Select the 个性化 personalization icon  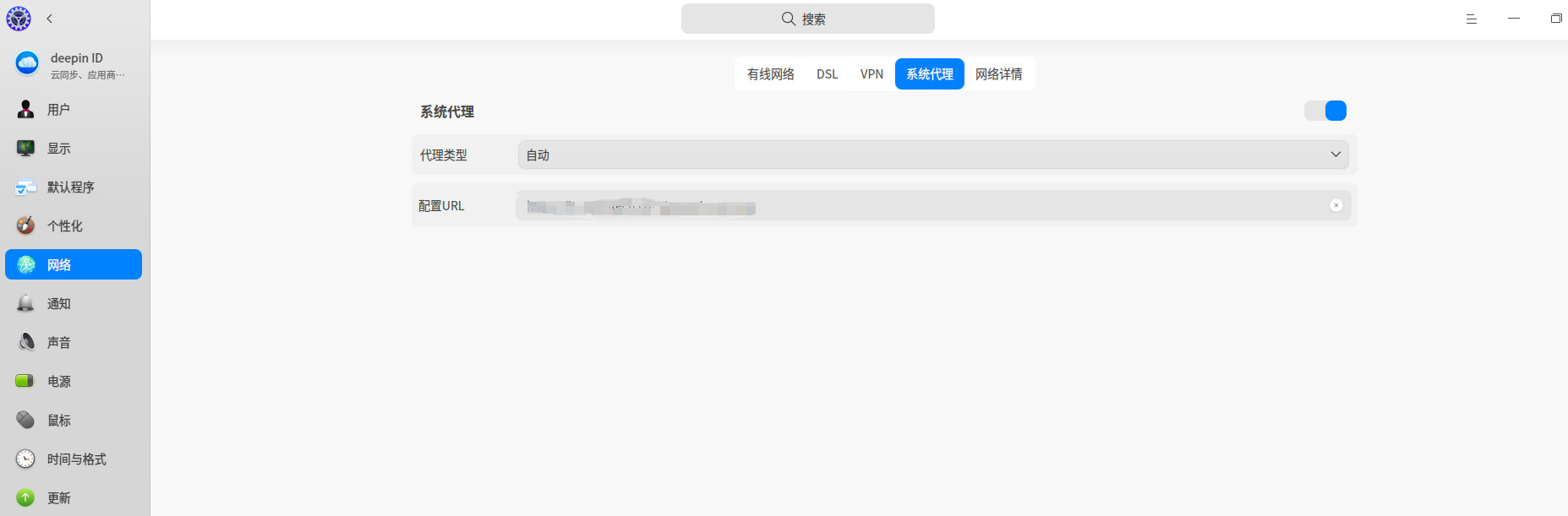pyautogui.click(x=26, y=226)
